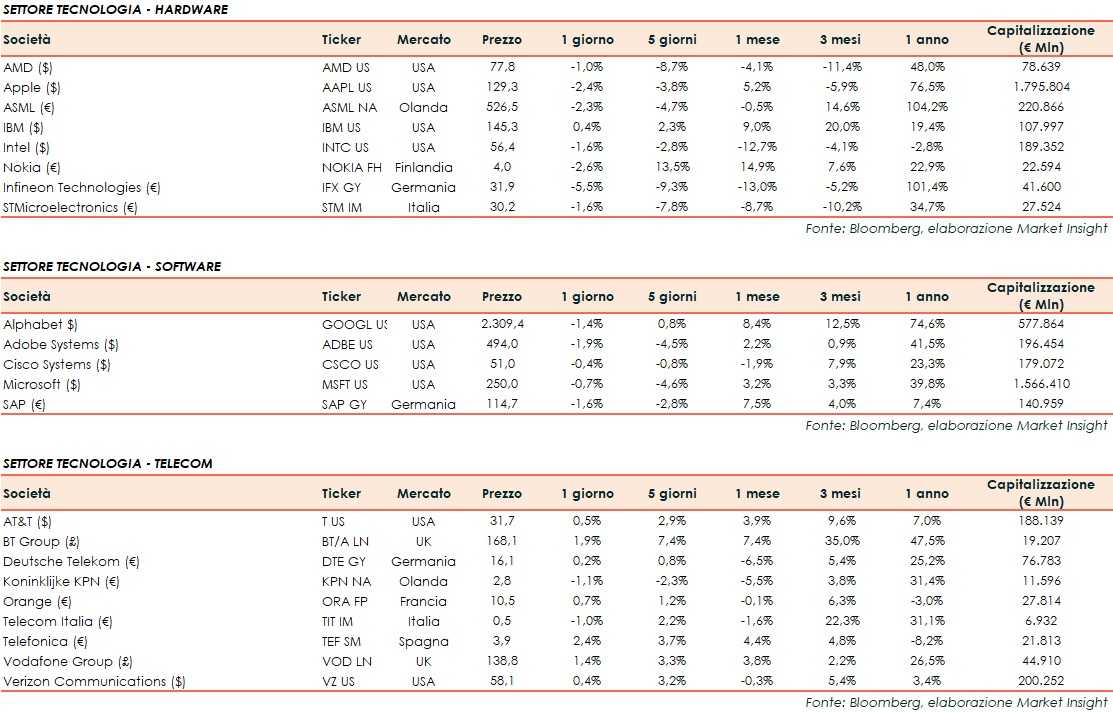This screenshot has height=712, width=1113.
Task: Click 'SETTORE TECNOLOGIA - SOFTWARE' section title
Action: coord(112,267)
